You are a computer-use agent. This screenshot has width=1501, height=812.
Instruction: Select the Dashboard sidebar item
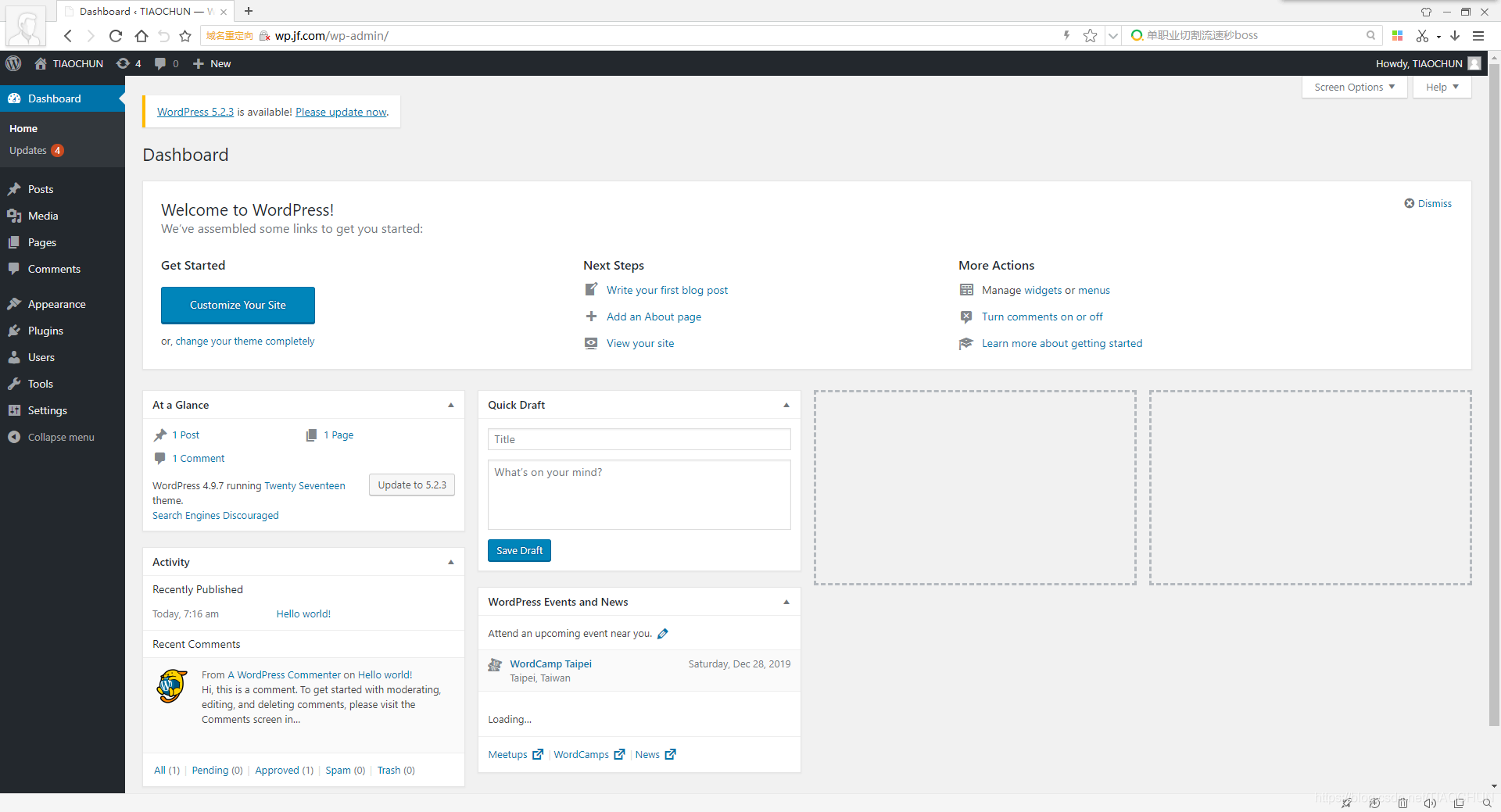(x=63, y=98)
